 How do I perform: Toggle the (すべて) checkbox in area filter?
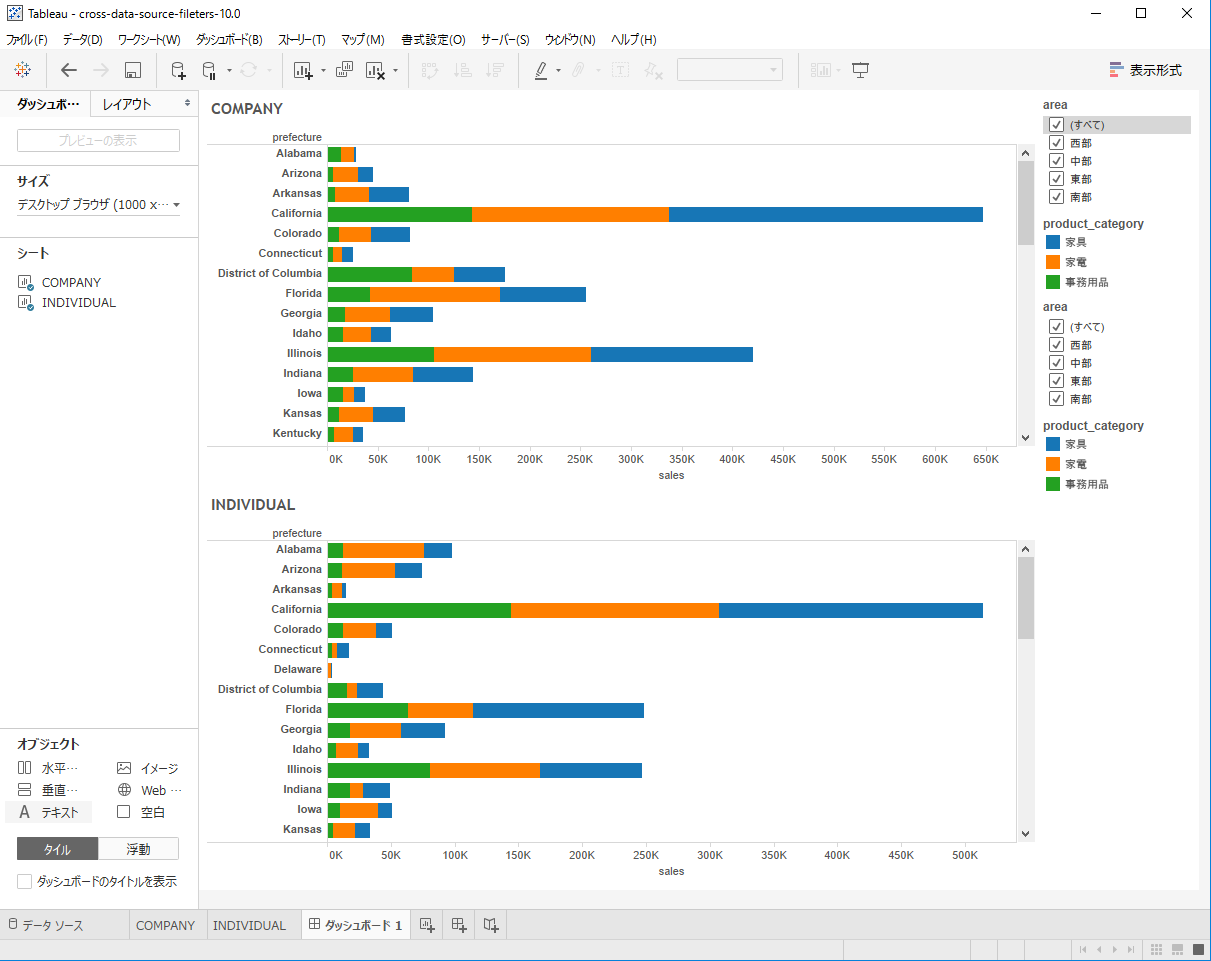[1057, 124]
